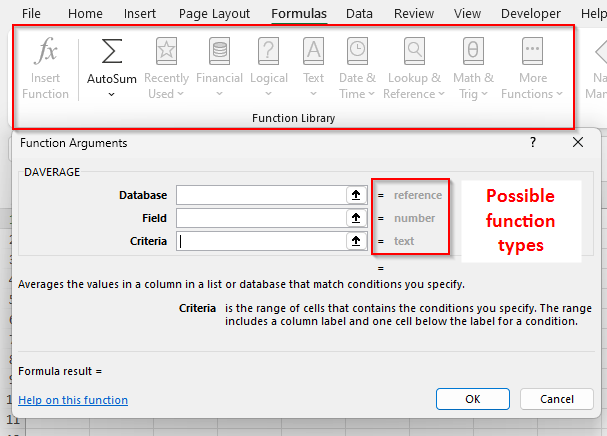Expand the AutoSum dropdown arrow
This screenshot has height=436, width=607.
tap(111, 94)
